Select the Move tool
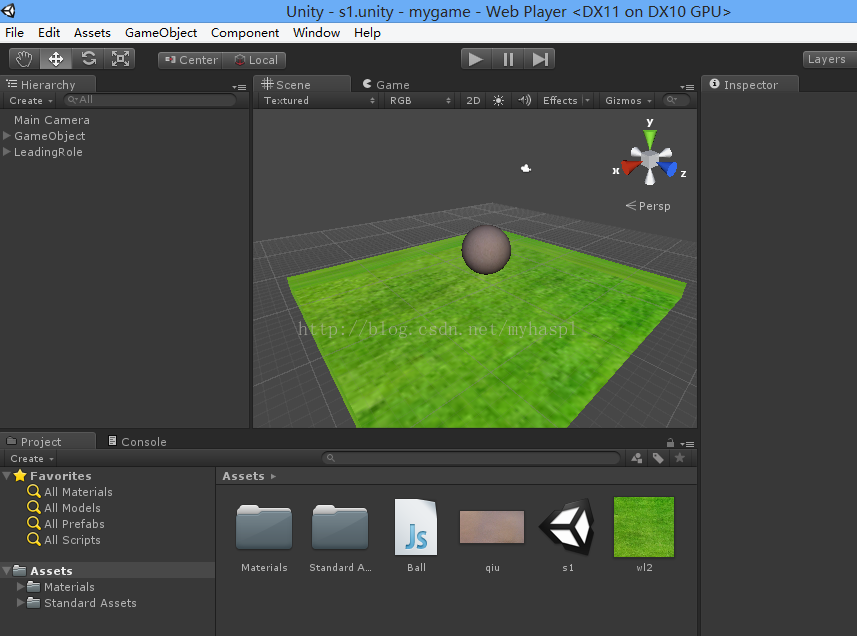Screen dimensions: 857x636 point(56,59)
